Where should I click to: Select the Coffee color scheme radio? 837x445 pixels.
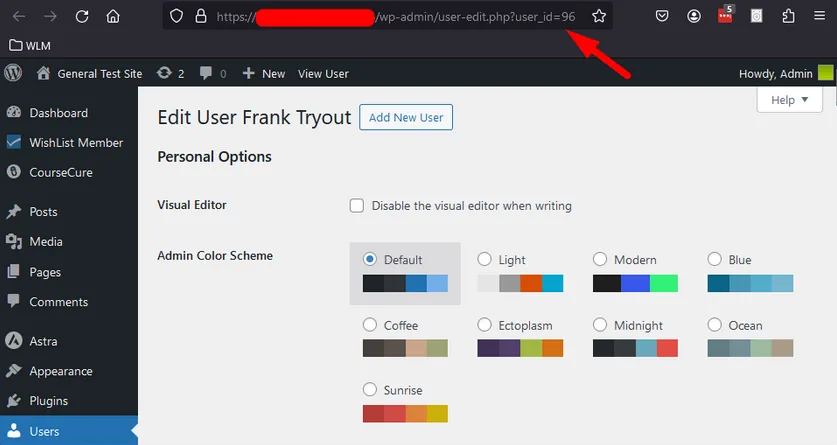point(369,325)
